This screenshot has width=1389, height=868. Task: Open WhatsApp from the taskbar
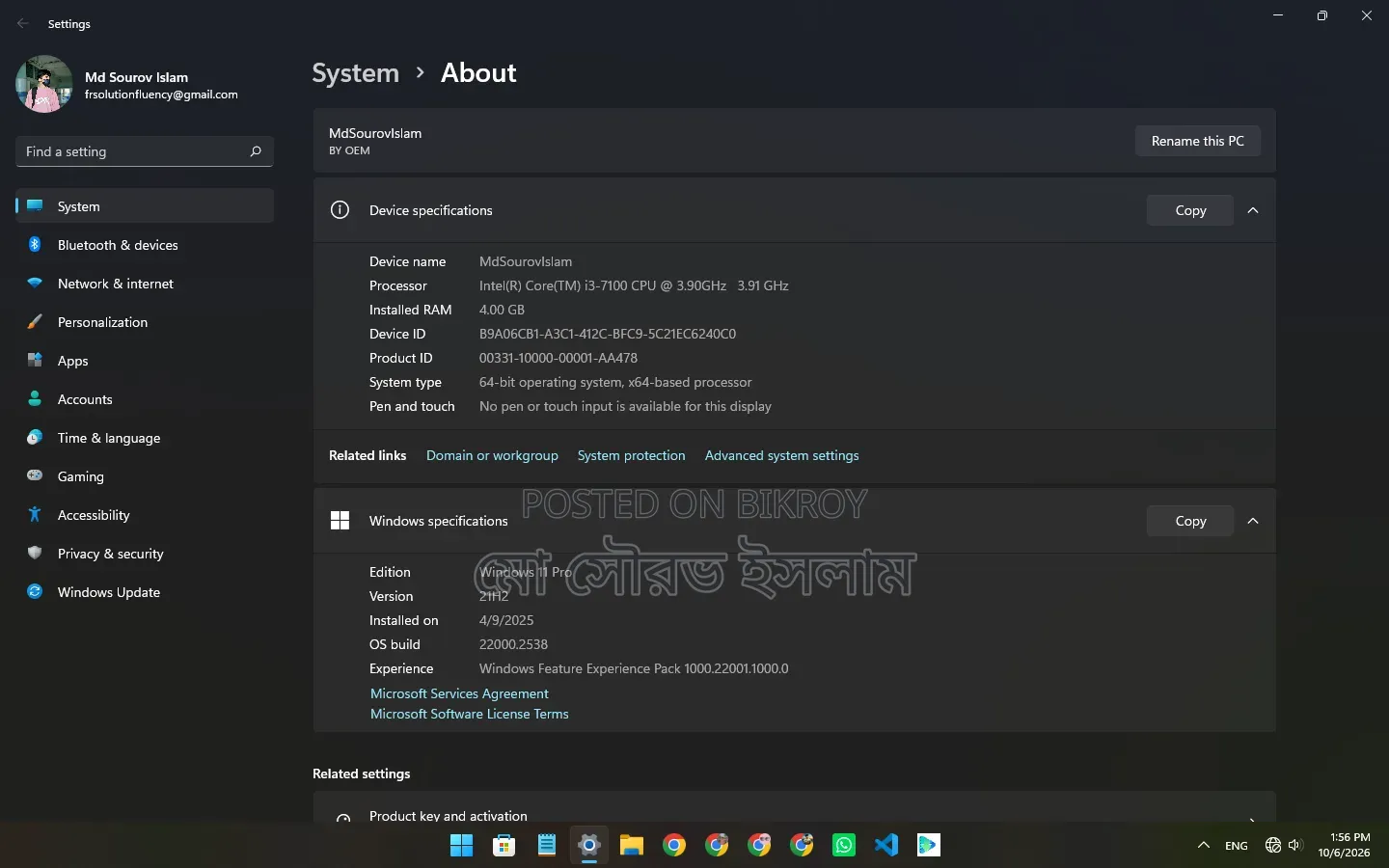[x=844, y=846]
